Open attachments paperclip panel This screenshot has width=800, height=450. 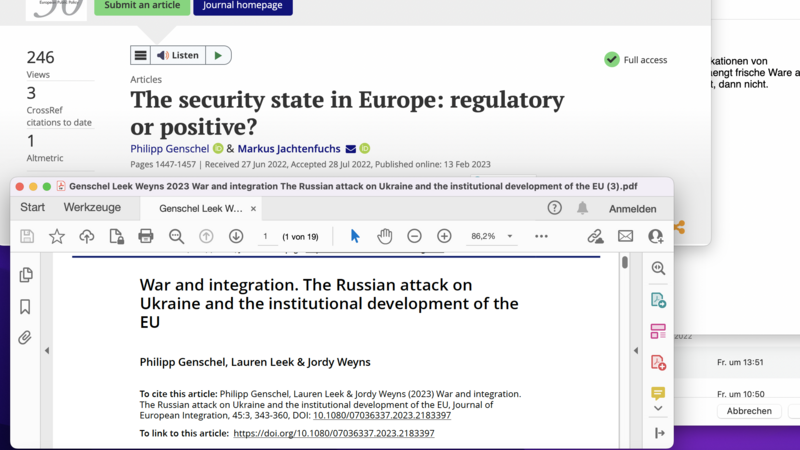[25, 338]
